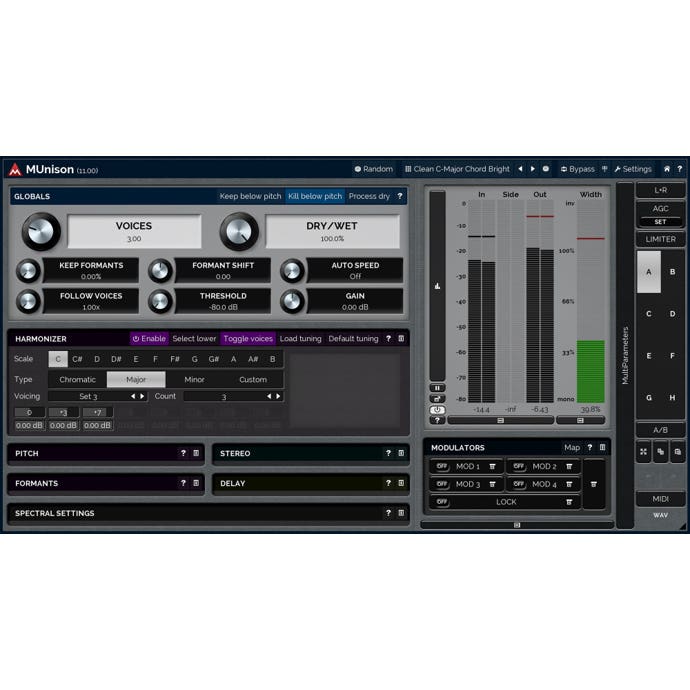The image size is (690, 690).
Task: Click the meter analyzer bar chart icon
Action: tap(437, 286)
